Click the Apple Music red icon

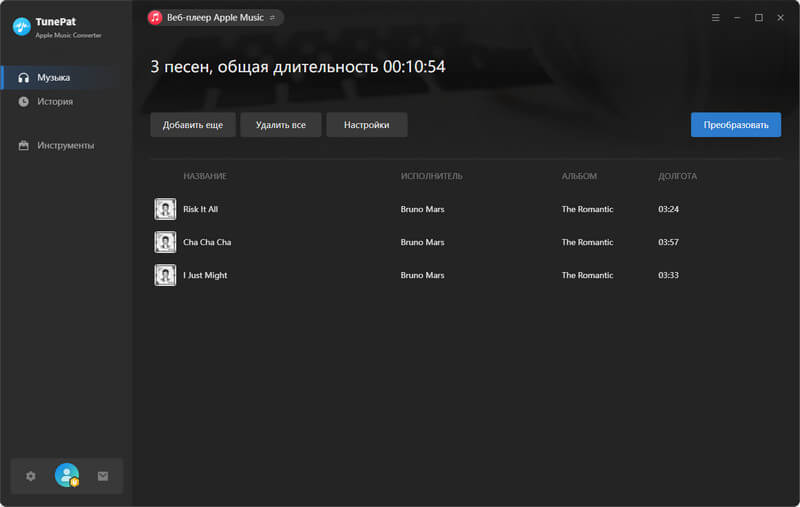(156, 18)
